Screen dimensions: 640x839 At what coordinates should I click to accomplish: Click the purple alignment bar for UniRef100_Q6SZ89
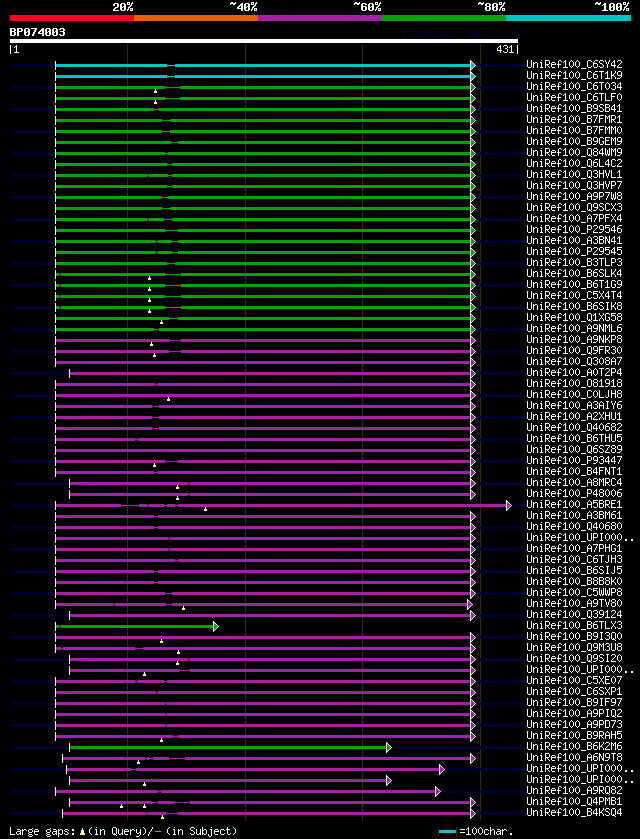click(263, 450)
